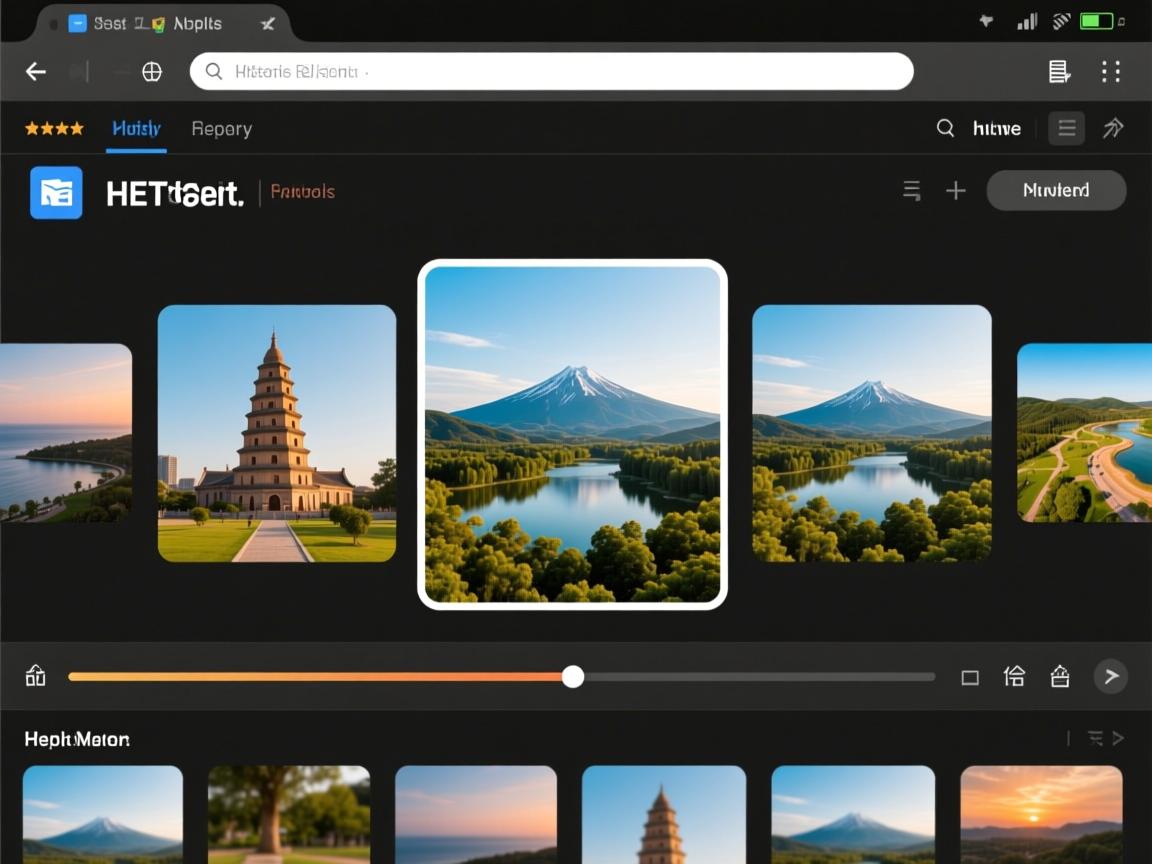Switch to the Repery tab
1152x864 pixels.
click(221, 128)
